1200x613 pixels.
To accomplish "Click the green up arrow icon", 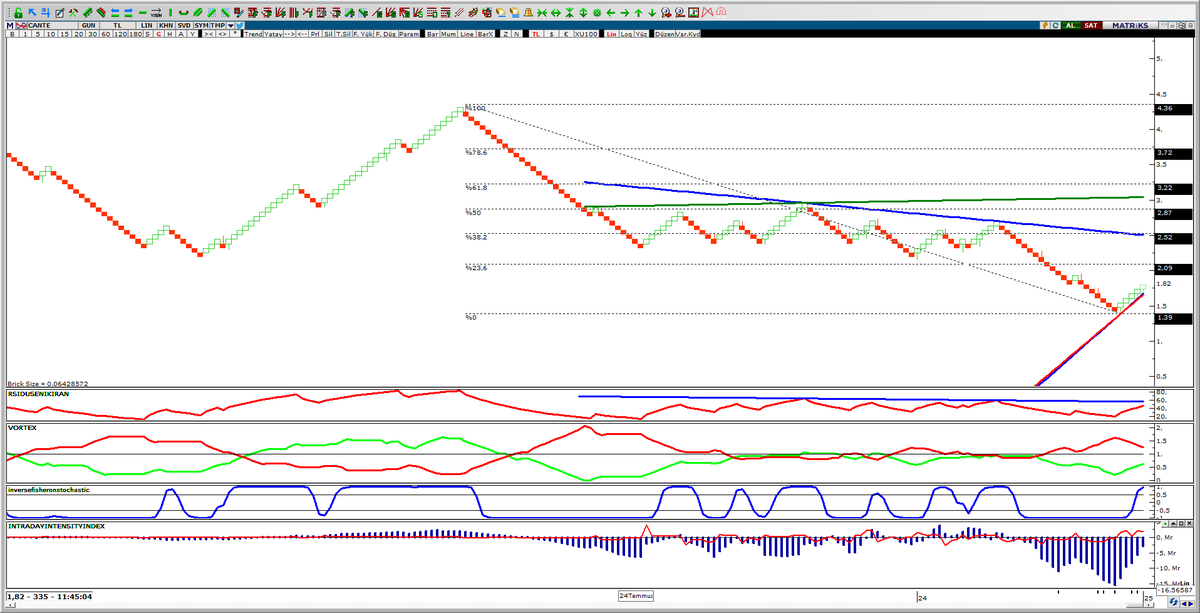I will pyautogui.click(x=638, y=13).
